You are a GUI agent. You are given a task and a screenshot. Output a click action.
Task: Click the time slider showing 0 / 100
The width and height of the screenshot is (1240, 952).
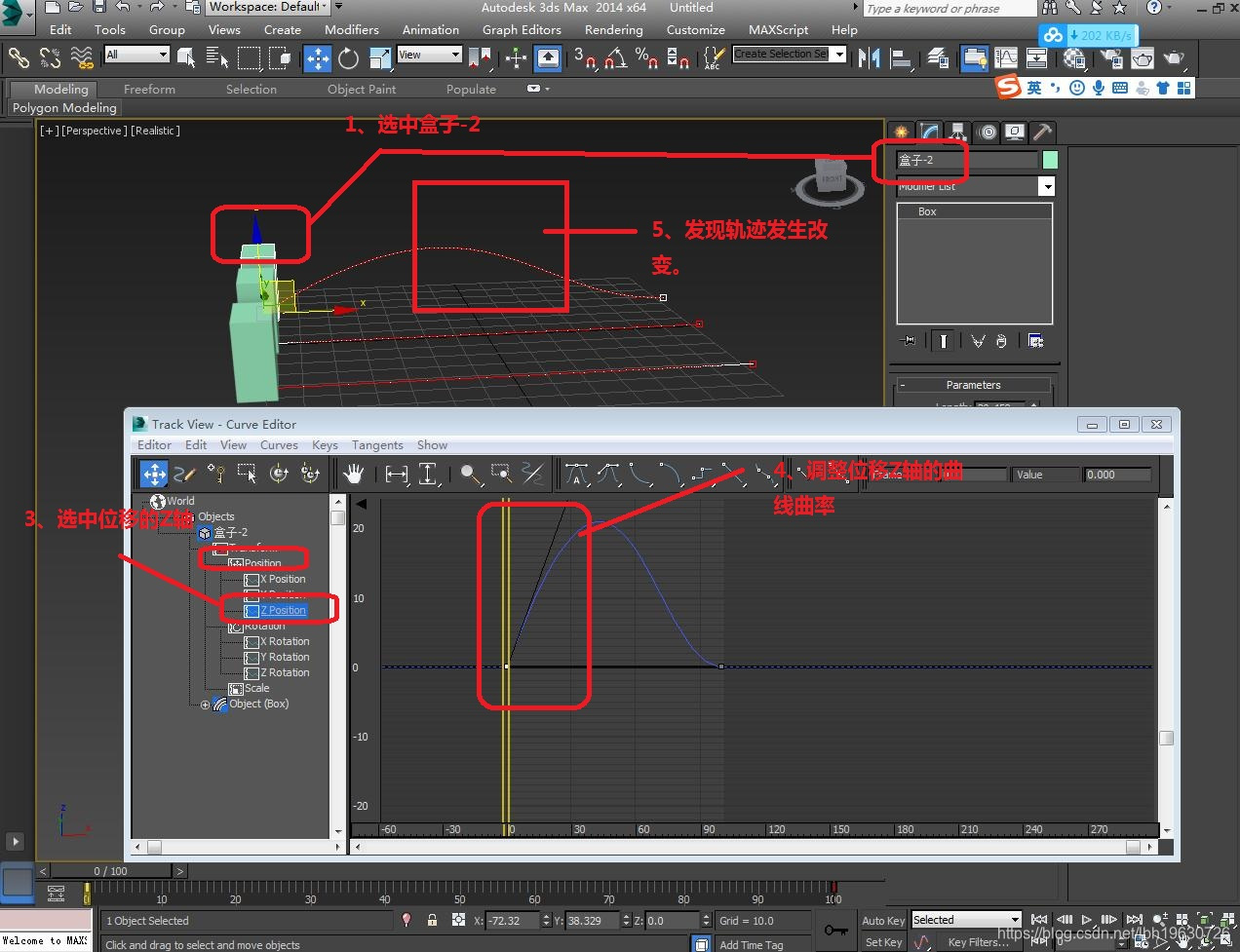pos(110,871)
